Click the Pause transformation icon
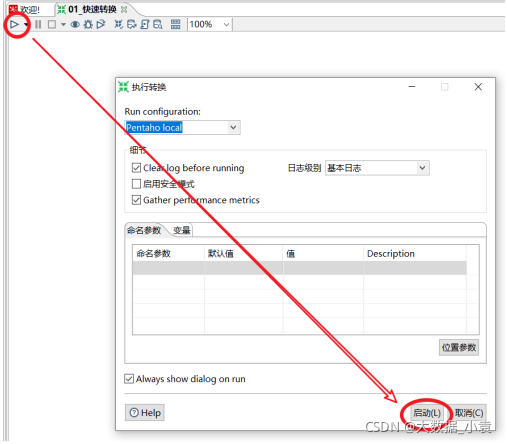 point(38,24)
